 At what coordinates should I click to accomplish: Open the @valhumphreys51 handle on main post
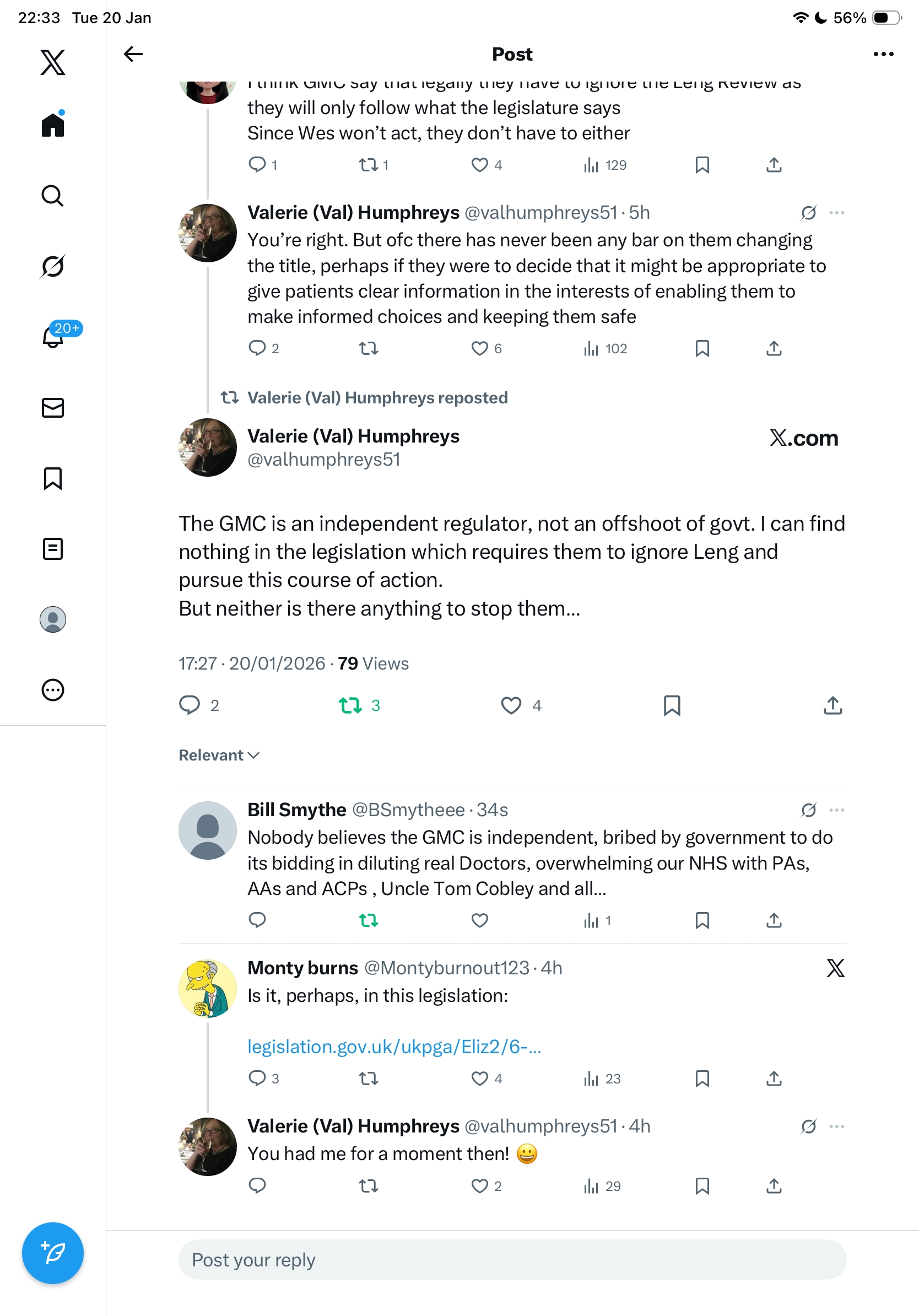(x=324, y=460)
